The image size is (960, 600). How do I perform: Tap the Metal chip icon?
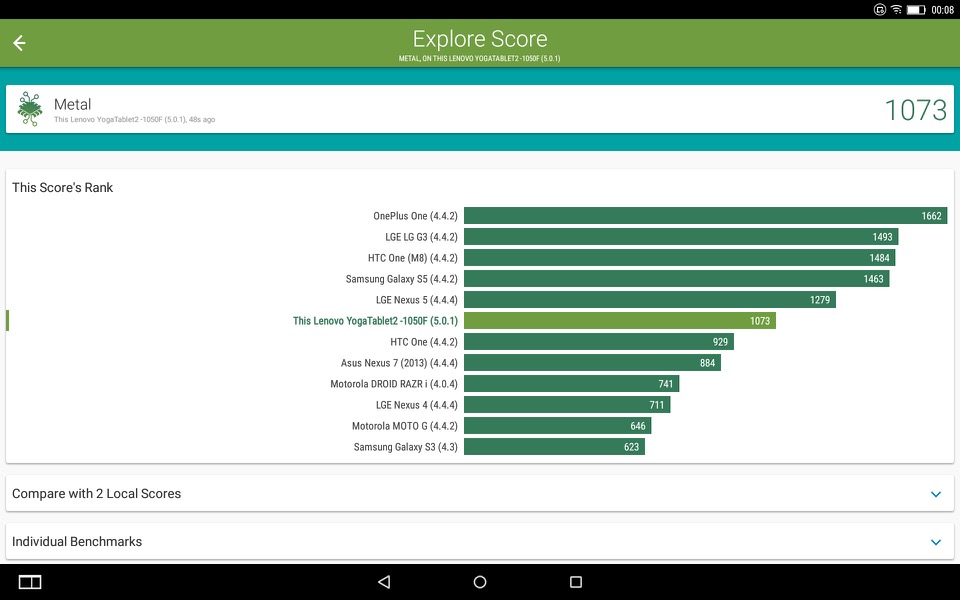pyautogui.click(x=29, y=109)
